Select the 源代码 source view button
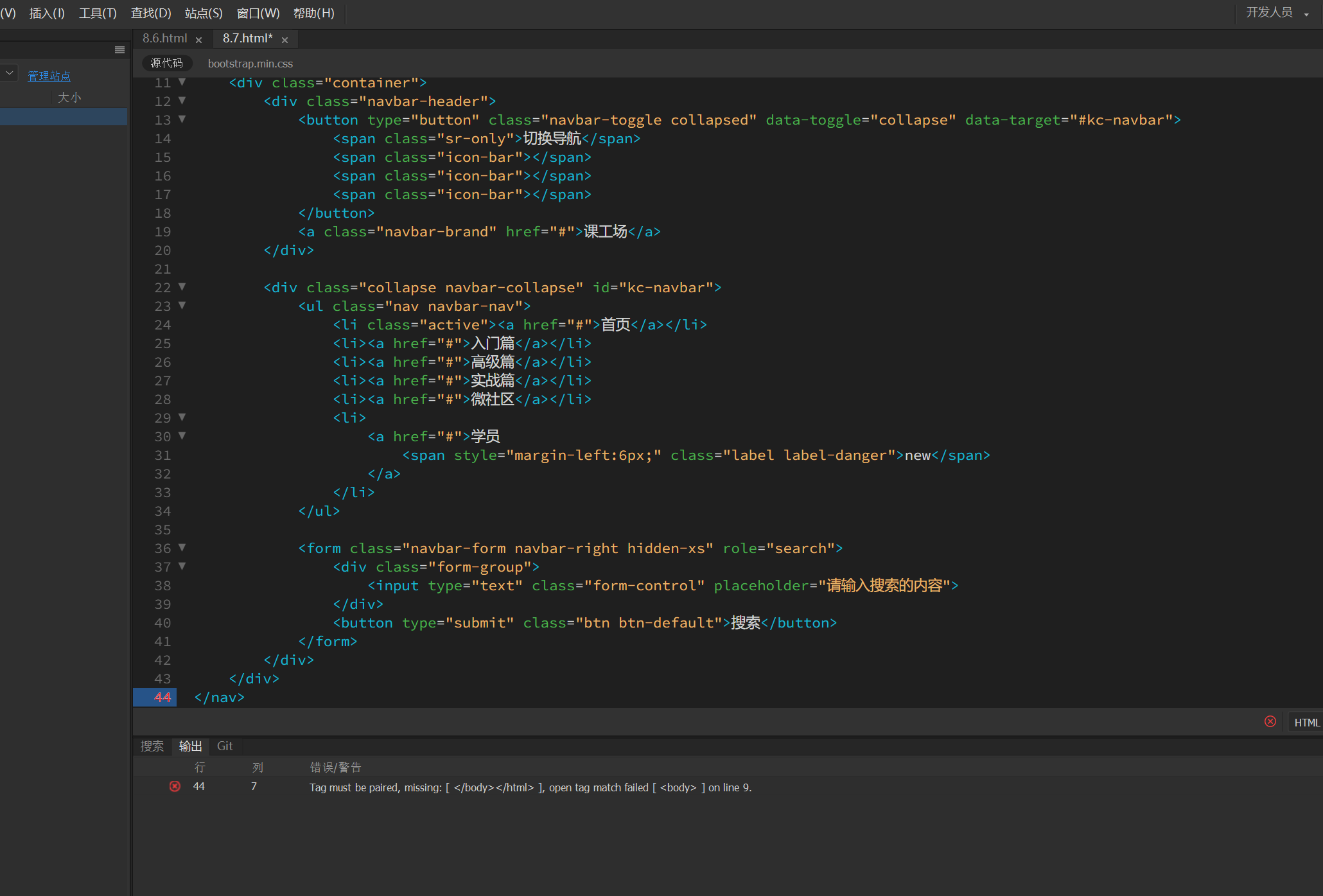 (x=167, y=63)
